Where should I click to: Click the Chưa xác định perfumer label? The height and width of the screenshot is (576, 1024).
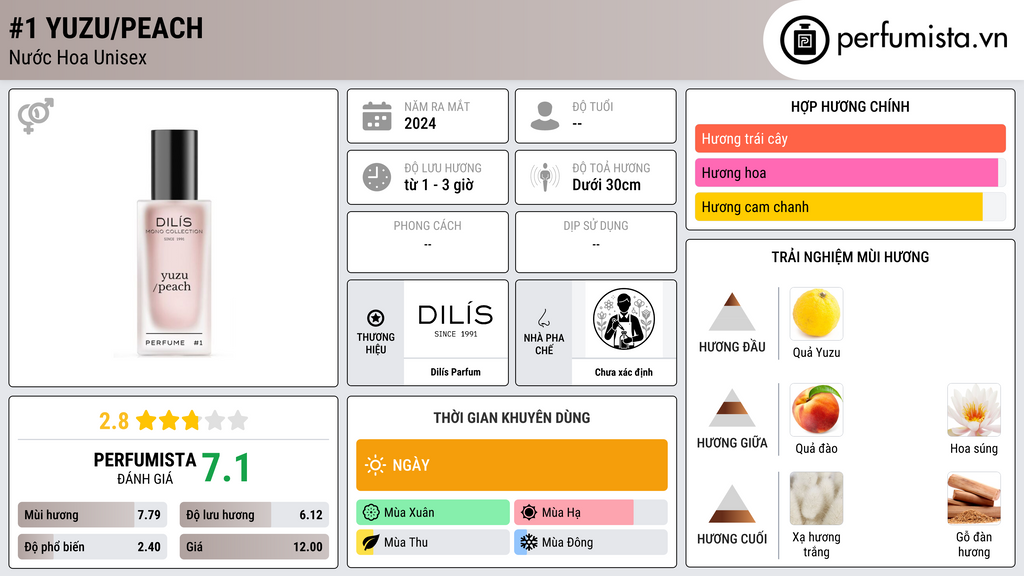coord(624,372)
